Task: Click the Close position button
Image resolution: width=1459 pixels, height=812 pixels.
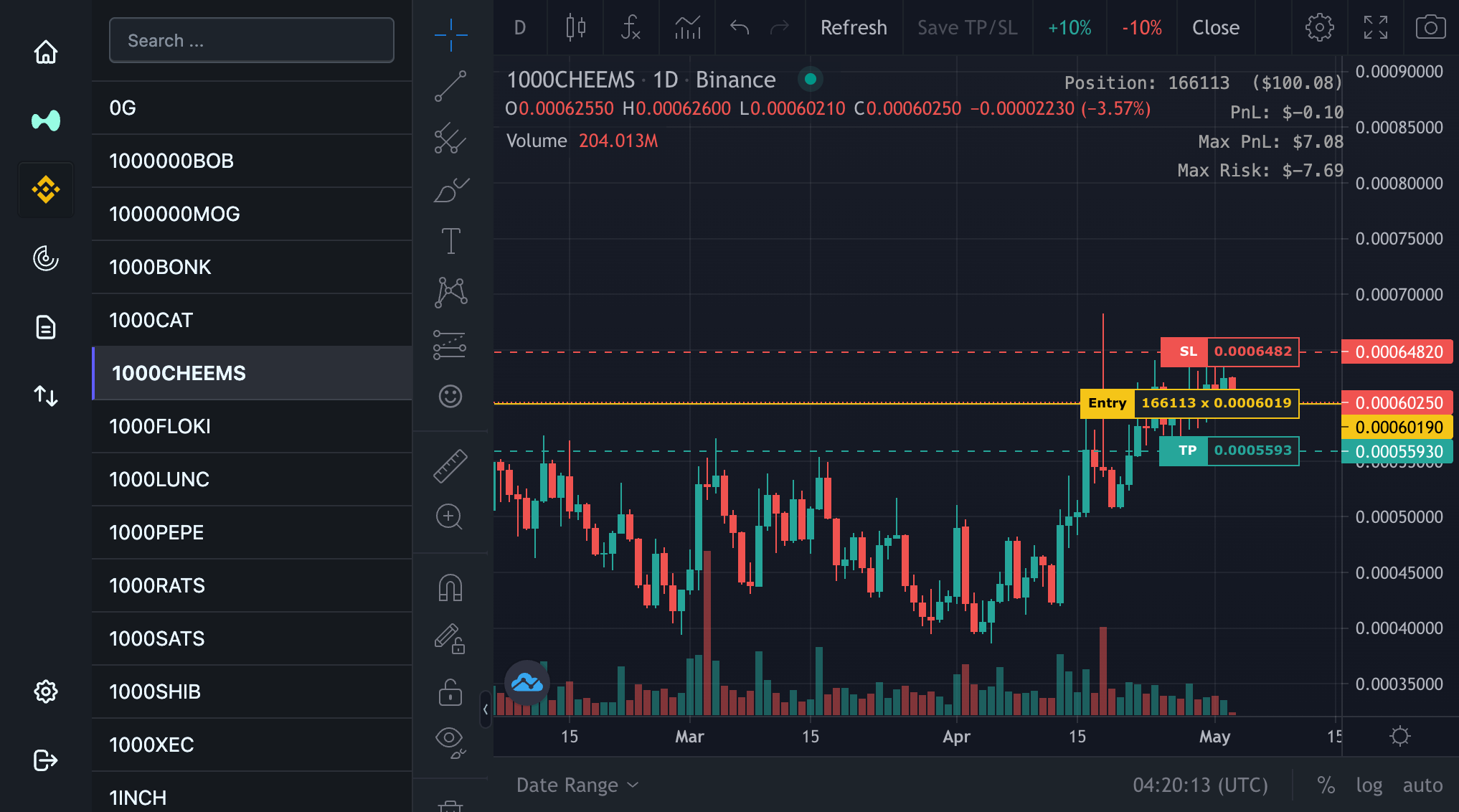Action: point(1216,27)
